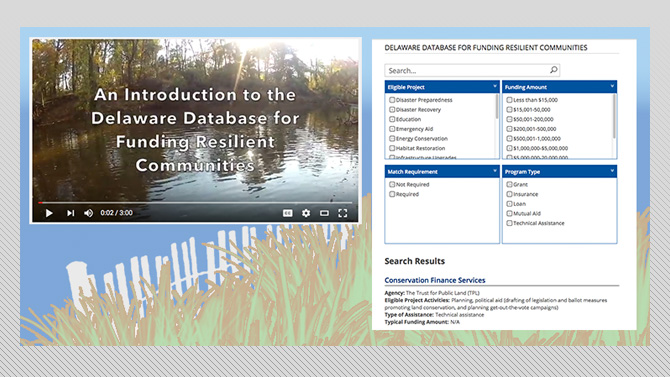Select Less than $15,000 funding amount
Image resolution: width=670 pixels, height=377 pixels.
(x=509, y=100)
